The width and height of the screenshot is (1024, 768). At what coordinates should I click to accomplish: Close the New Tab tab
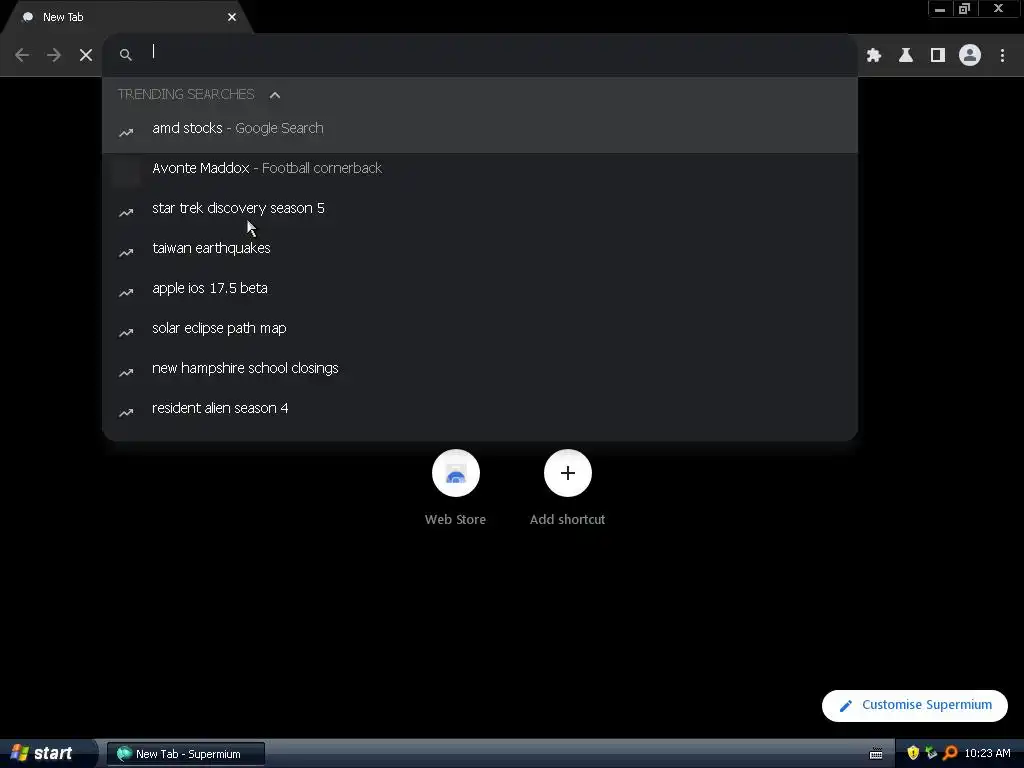pyautogui.click(x=232, y=17)
